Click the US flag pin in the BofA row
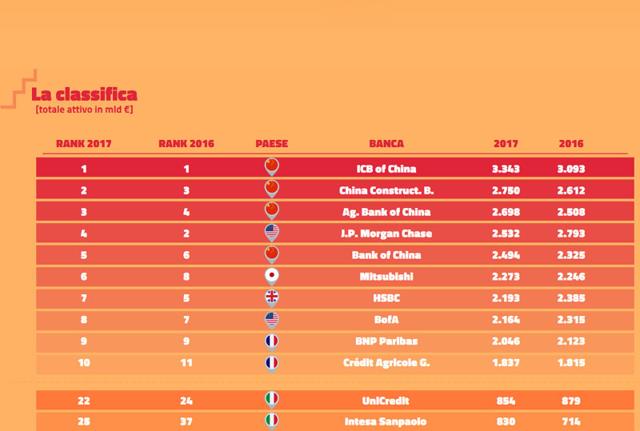The height and width of the screenshot is (431, 640). (x=271, y=320)
